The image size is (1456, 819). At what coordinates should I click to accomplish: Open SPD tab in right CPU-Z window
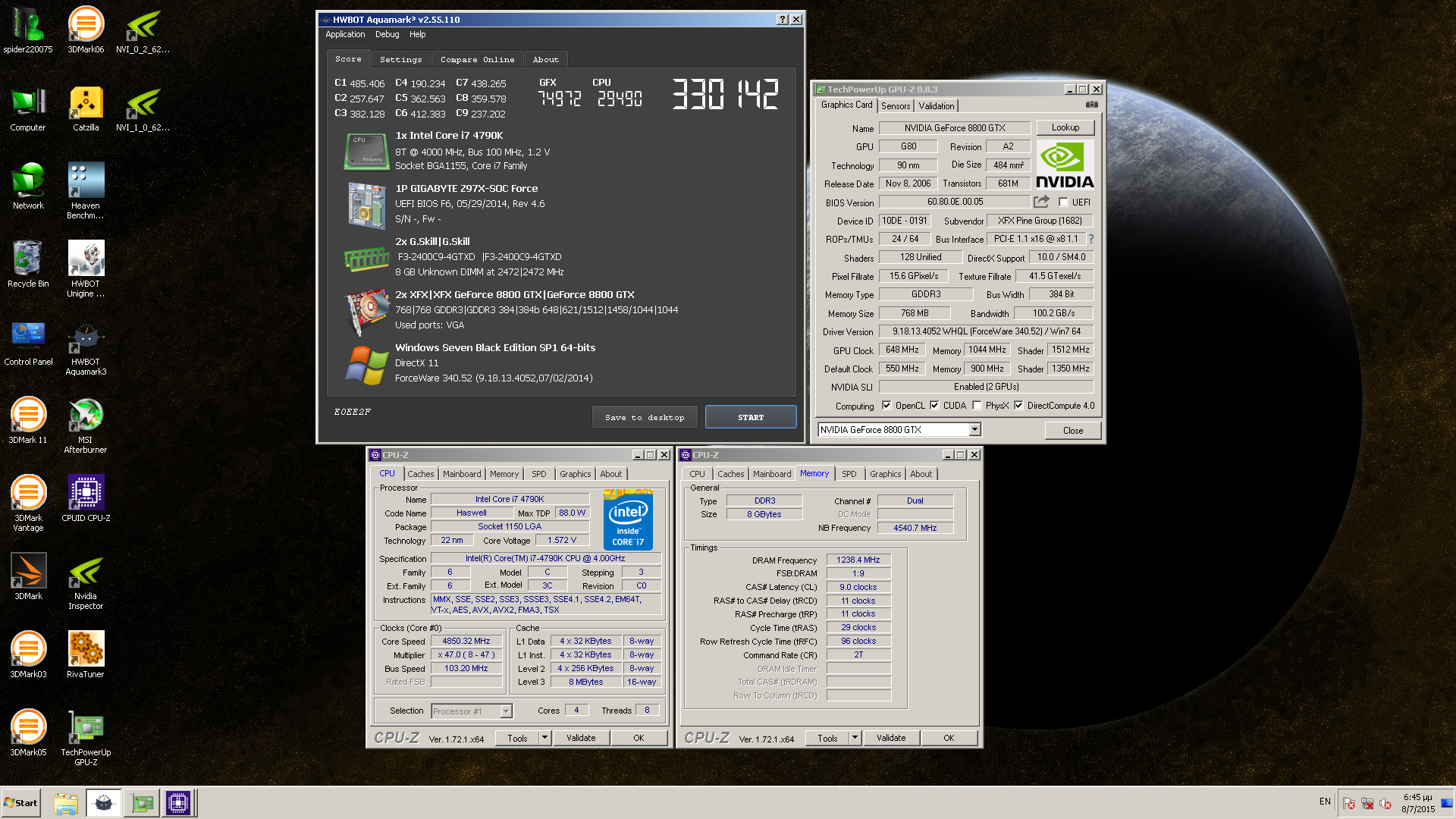coord(849,474)
